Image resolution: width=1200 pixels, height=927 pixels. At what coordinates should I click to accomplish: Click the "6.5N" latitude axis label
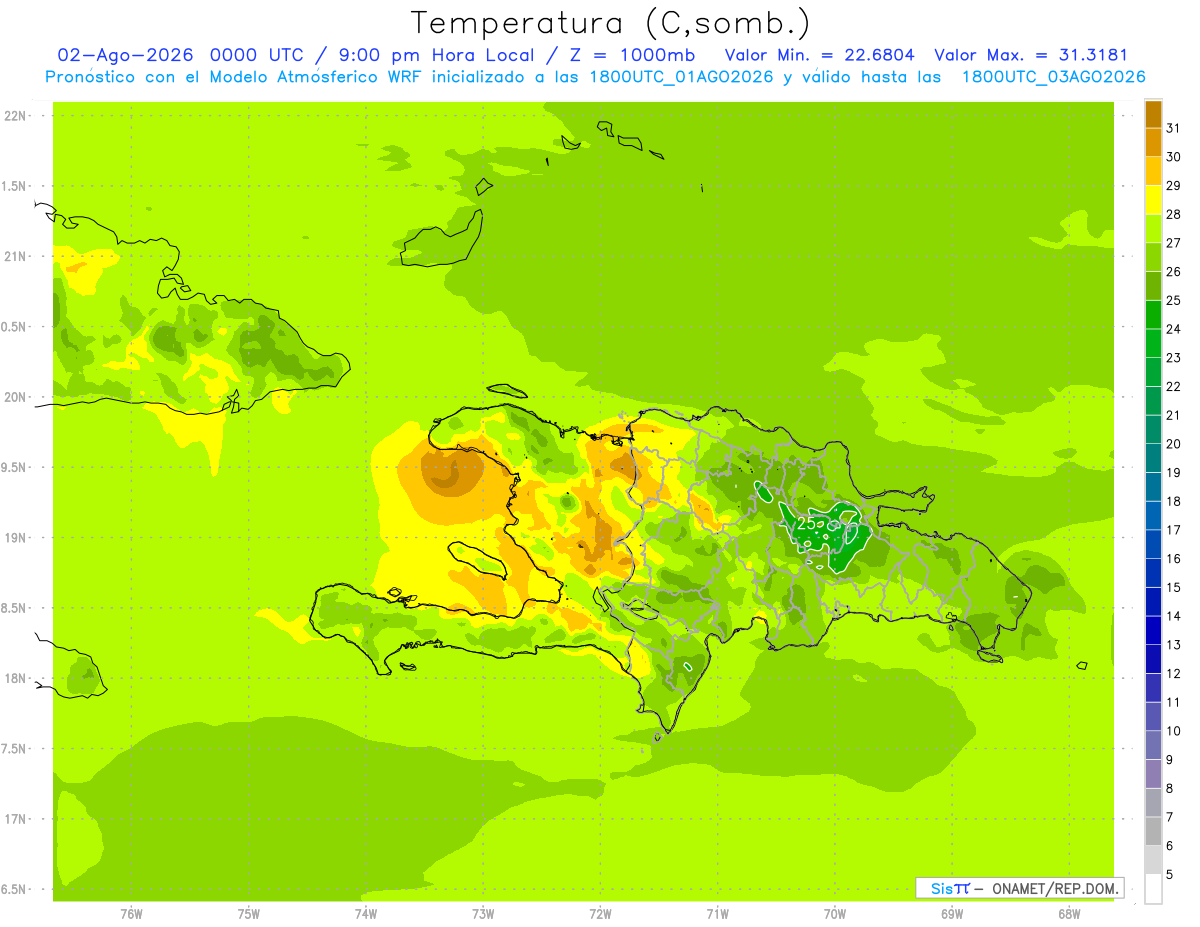(15, 889)
